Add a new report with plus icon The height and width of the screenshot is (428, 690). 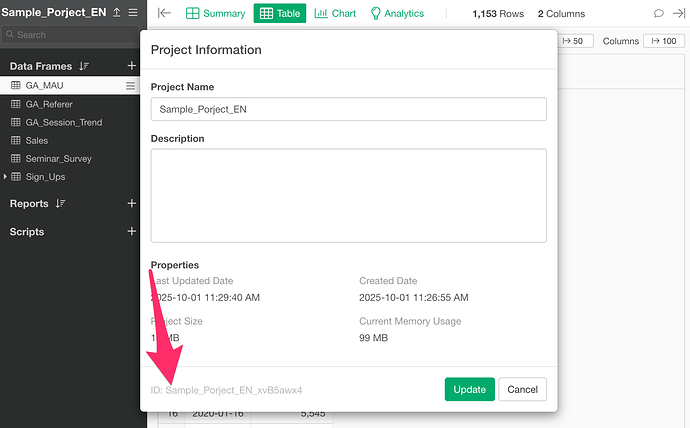pos(131,204)
